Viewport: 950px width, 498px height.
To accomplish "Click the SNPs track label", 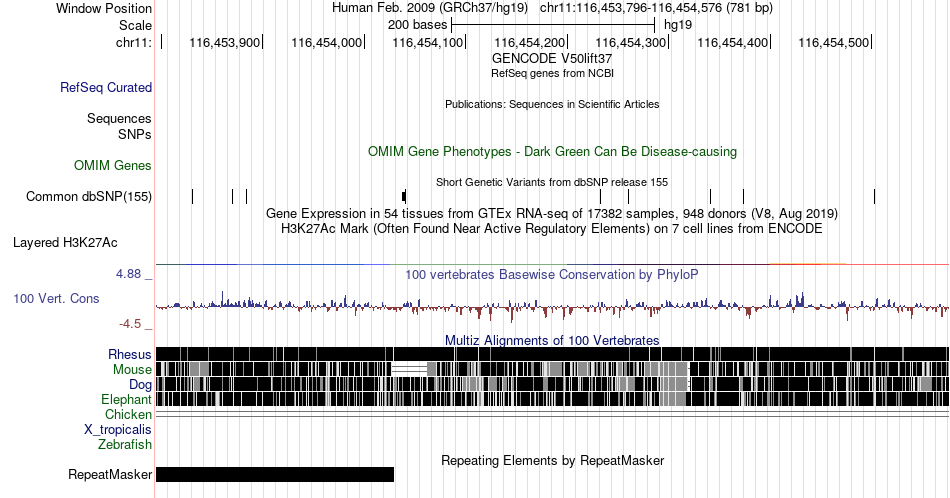I will click(135, 134).
